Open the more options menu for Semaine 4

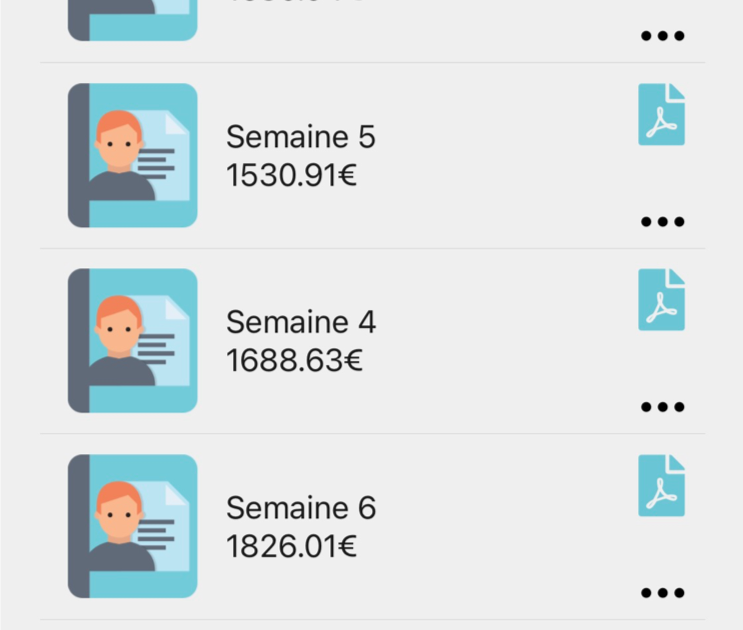coord(662,406)
